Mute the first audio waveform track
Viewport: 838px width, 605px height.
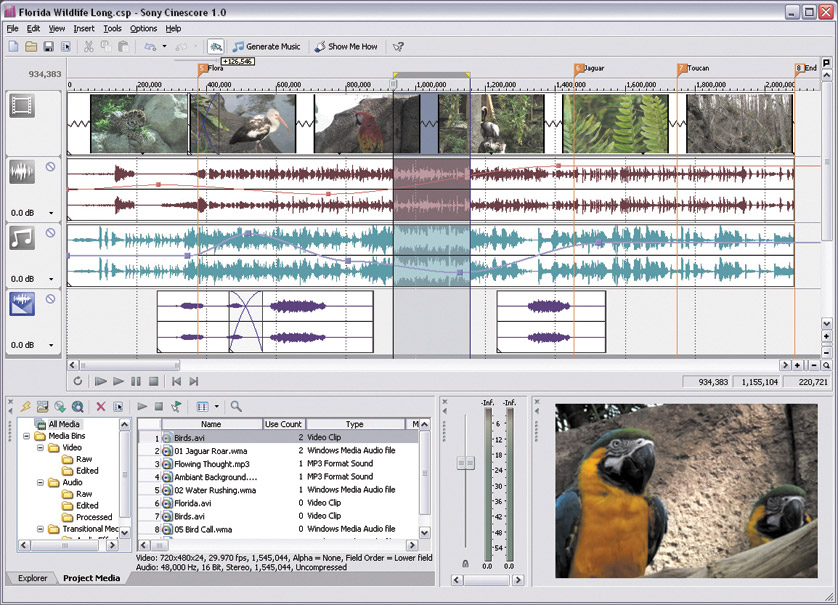click(50, 167)
